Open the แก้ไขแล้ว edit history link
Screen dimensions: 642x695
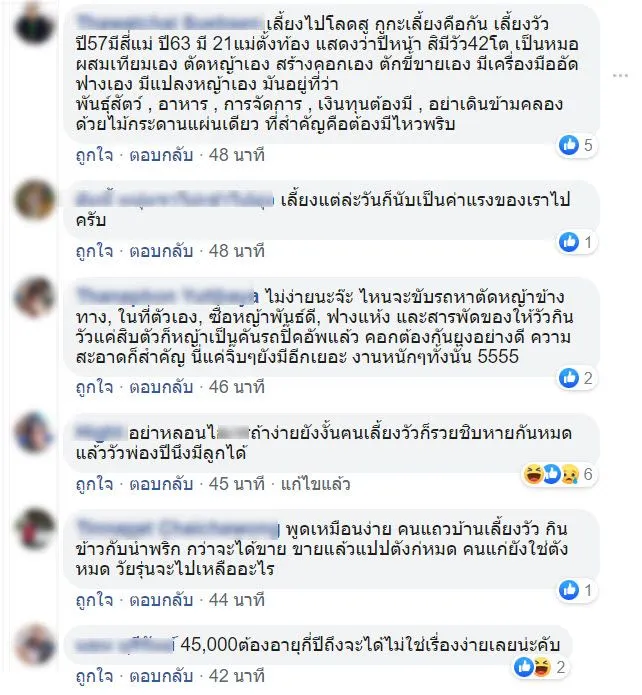tap(315, 484)
